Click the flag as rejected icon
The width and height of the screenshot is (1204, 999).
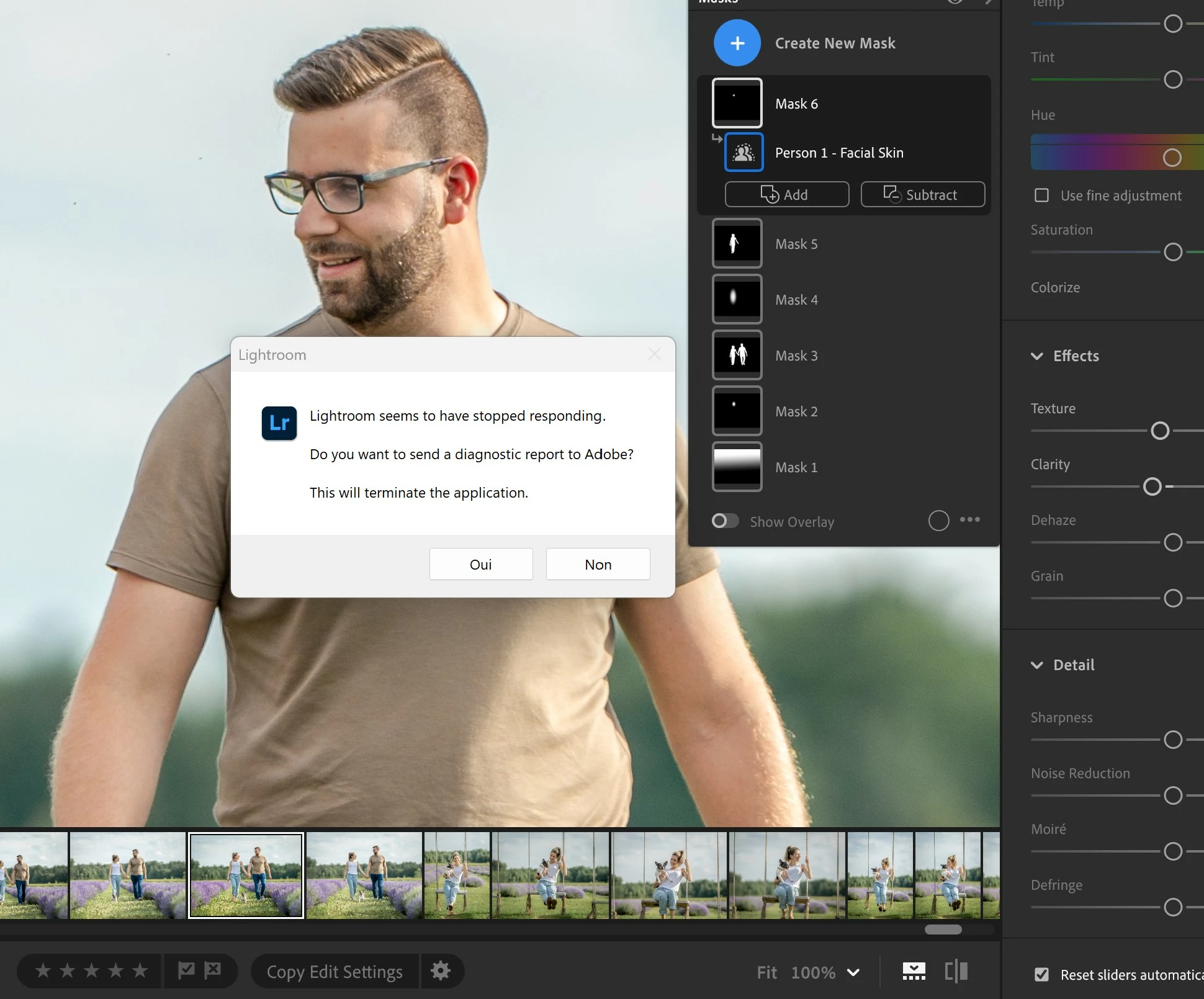(213, 970)
